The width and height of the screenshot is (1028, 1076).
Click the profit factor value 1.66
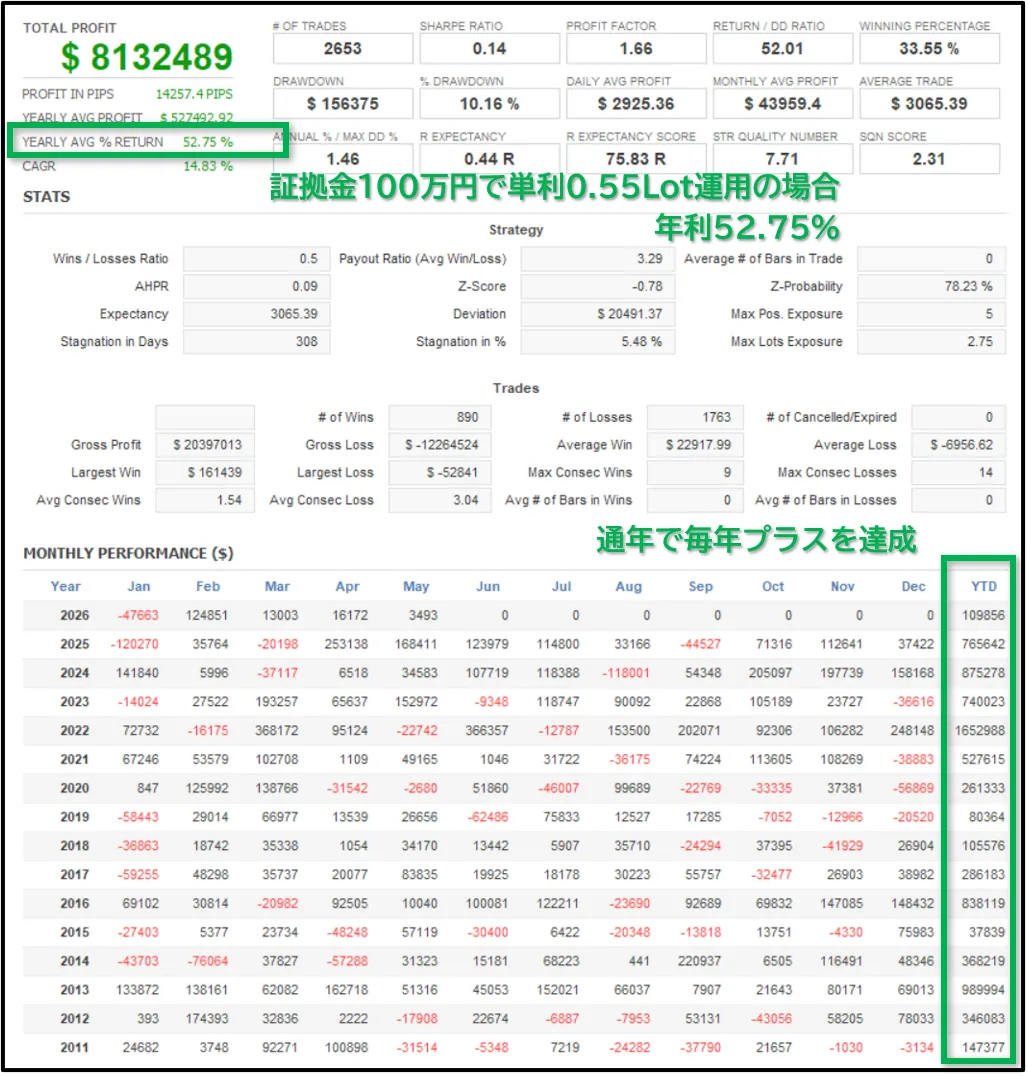[636, 49]
